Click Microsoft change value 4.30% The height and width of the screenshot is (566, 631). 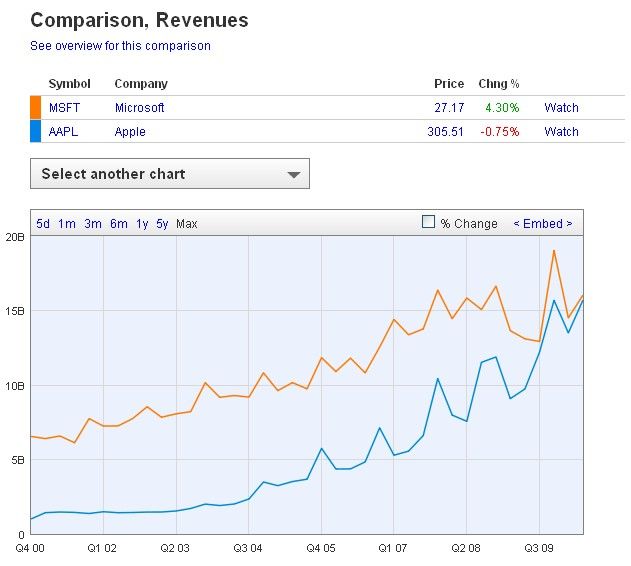[502, 107]
